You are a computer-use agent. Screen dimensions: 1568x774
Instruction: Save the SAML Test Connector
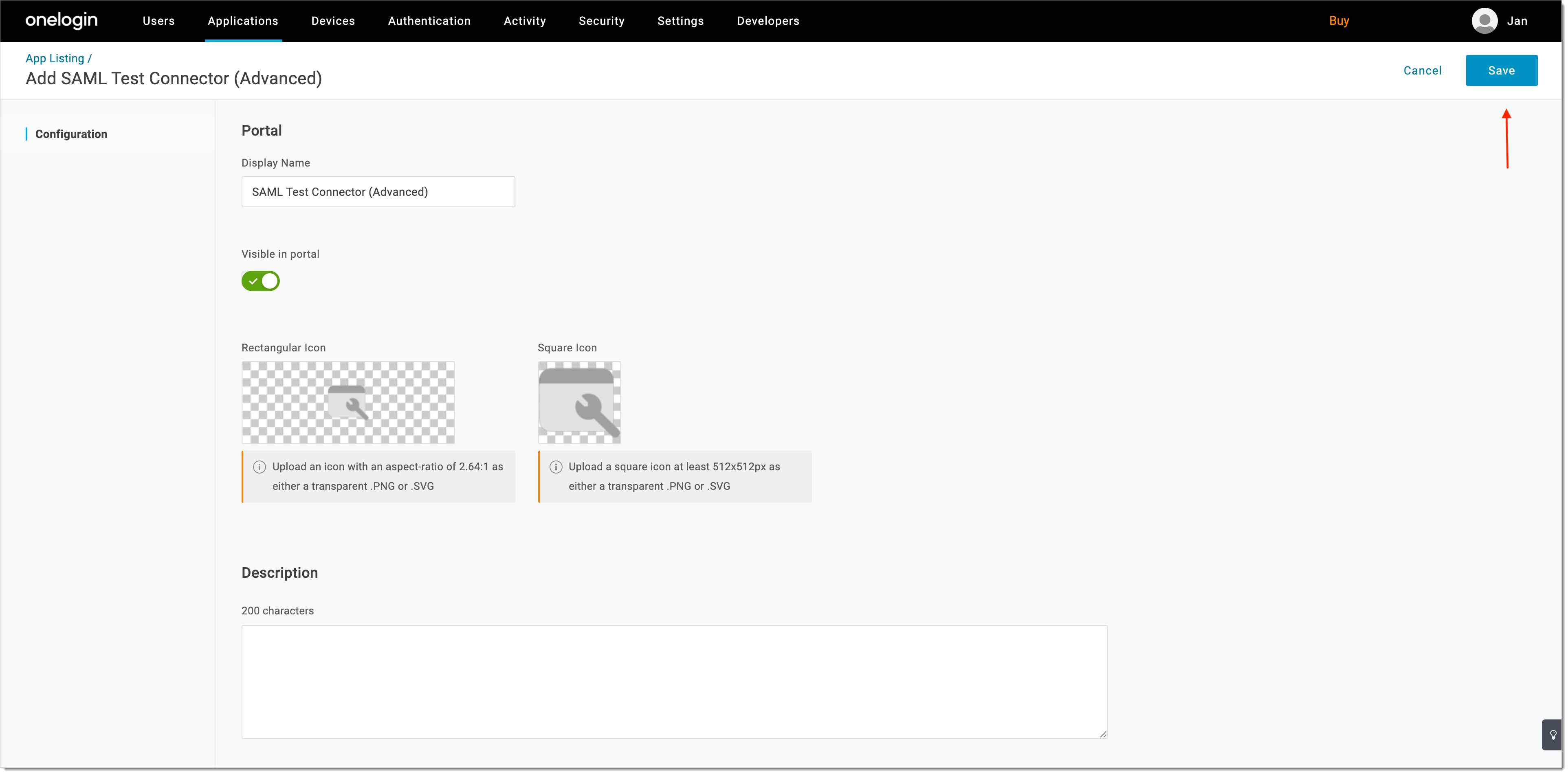pyautogui.click(x=1502, y=70)
